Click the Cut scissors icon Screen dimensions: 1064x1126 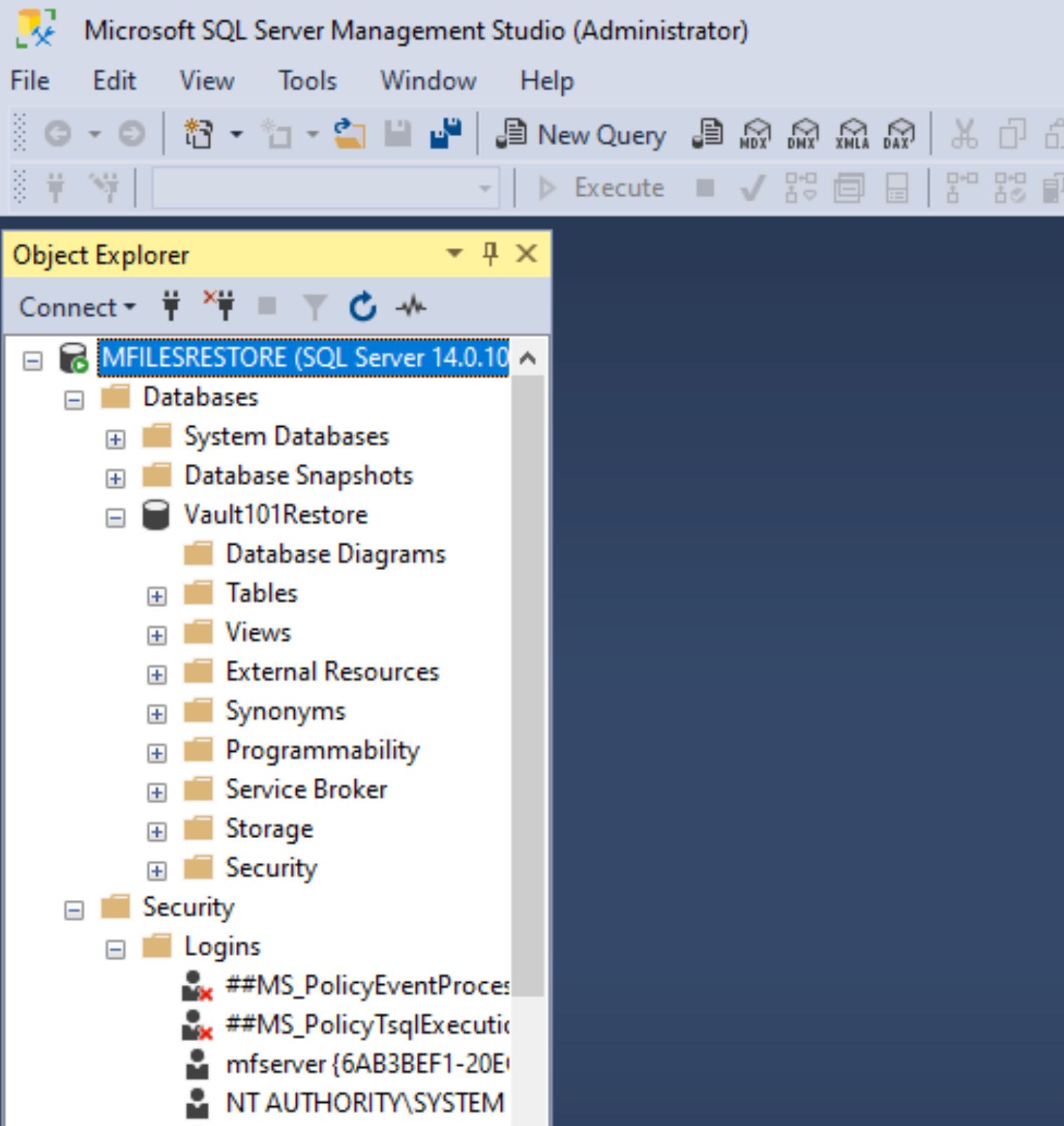coord(964,133)
